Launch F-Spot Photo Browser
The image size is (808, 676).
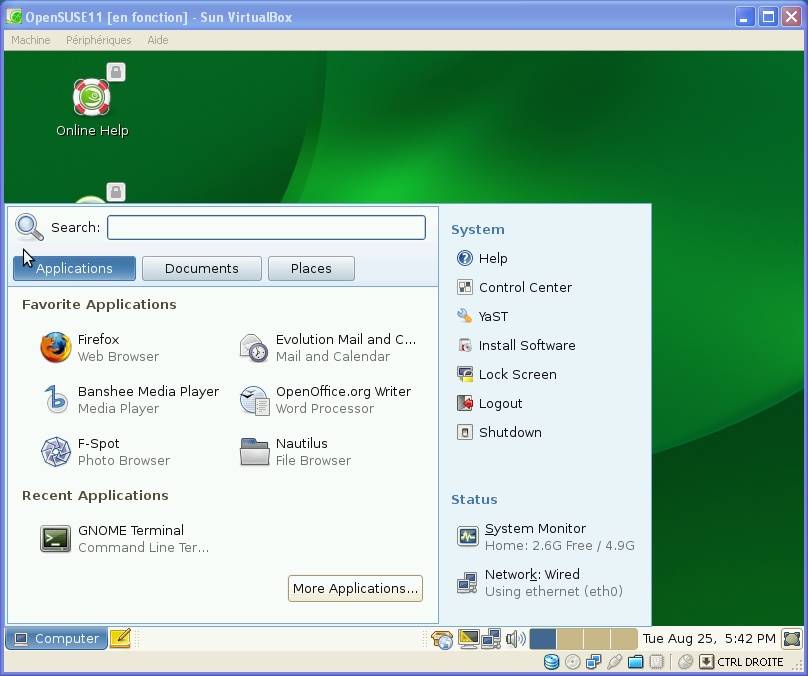[105, 452]
